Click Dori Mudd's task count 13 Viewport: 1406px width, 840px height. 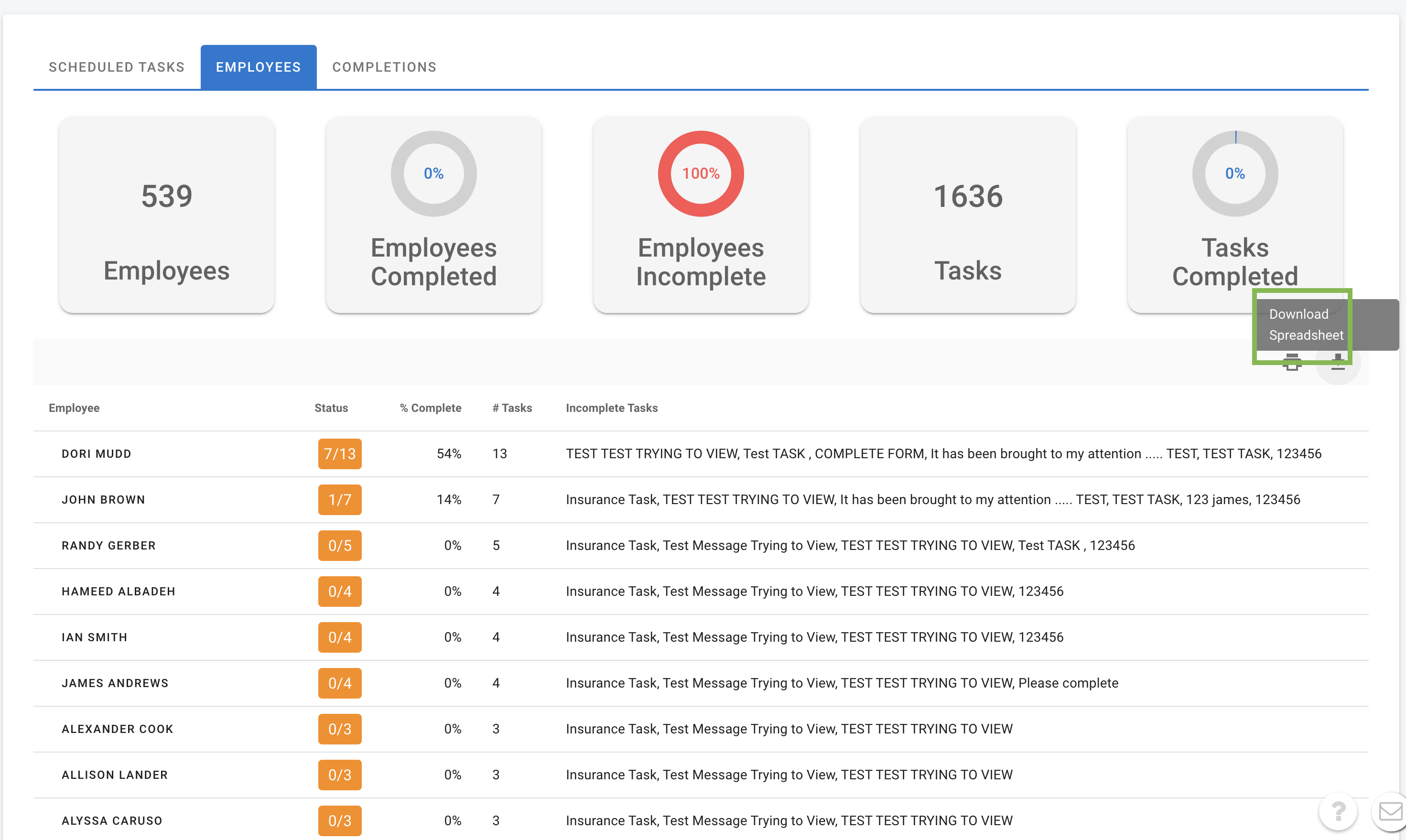pyautogui.click(x=500, y=454)
